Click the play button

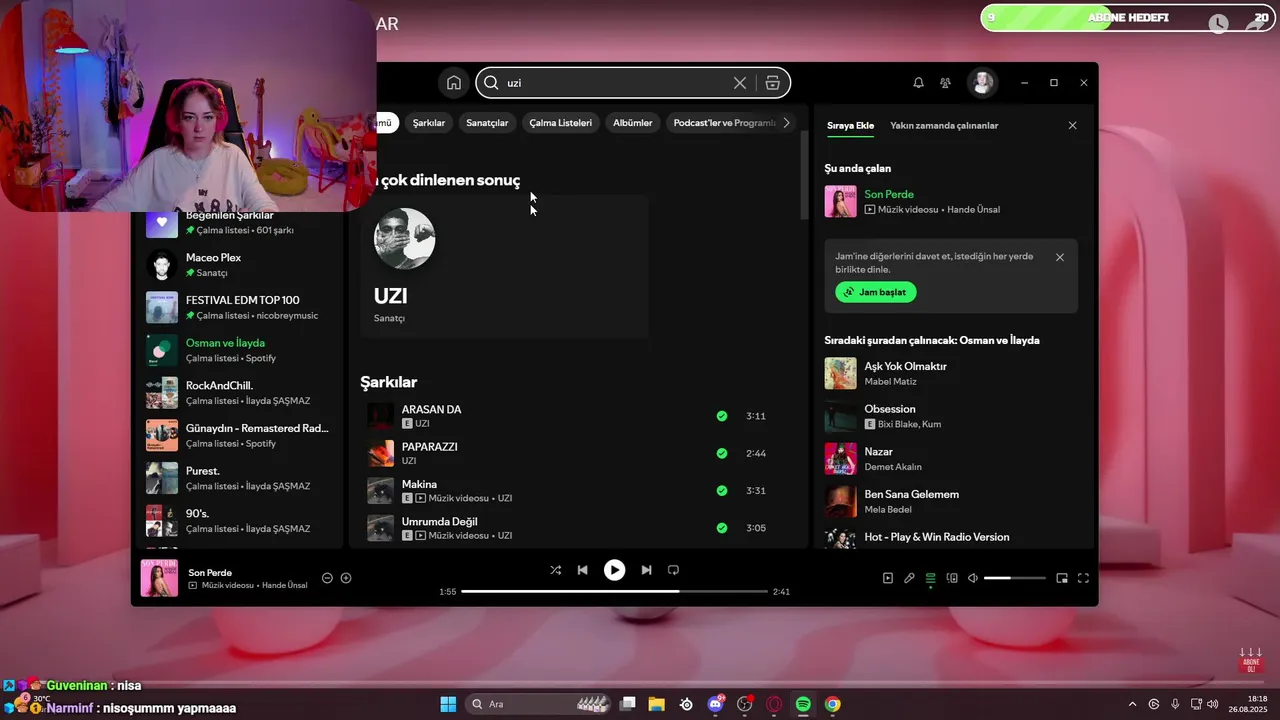pyautogui.click(x=614, y=570)
